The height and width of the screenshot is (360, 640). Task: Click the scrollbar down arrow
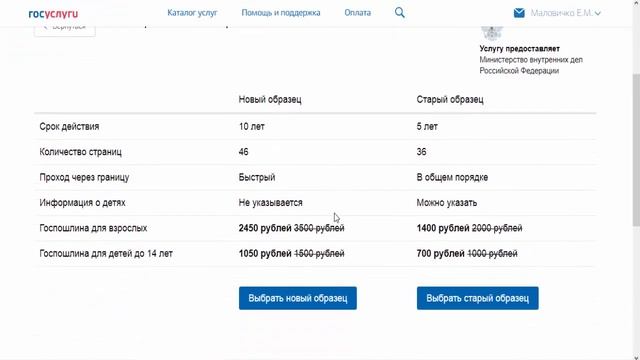636,357
